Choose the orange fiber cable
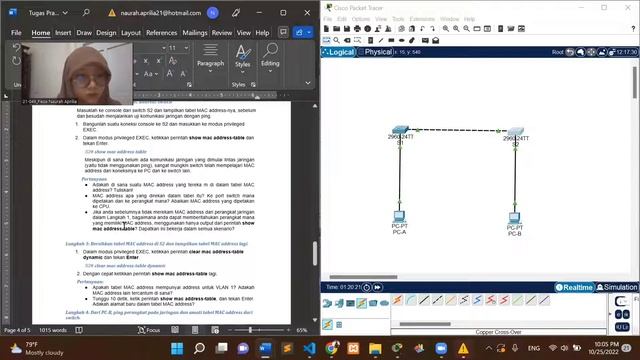 (451, 300)
